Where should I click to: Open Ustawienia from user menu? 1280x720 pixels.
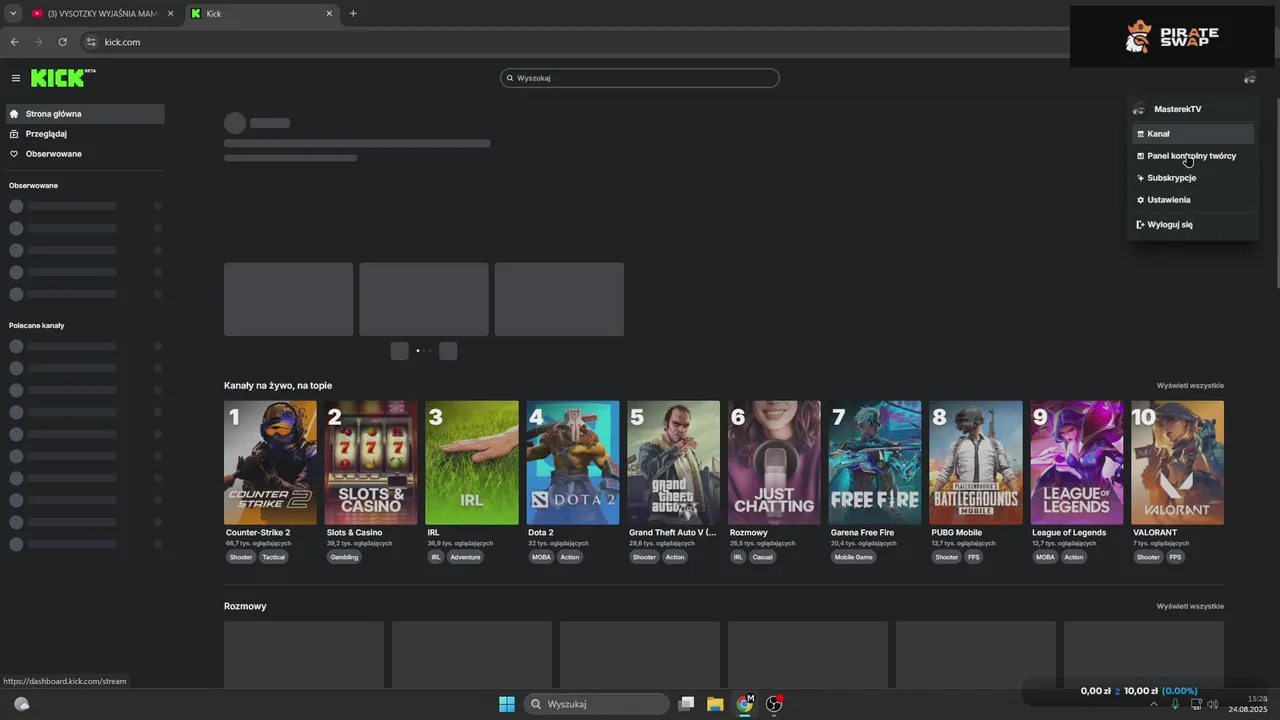tap(1193, 200)
